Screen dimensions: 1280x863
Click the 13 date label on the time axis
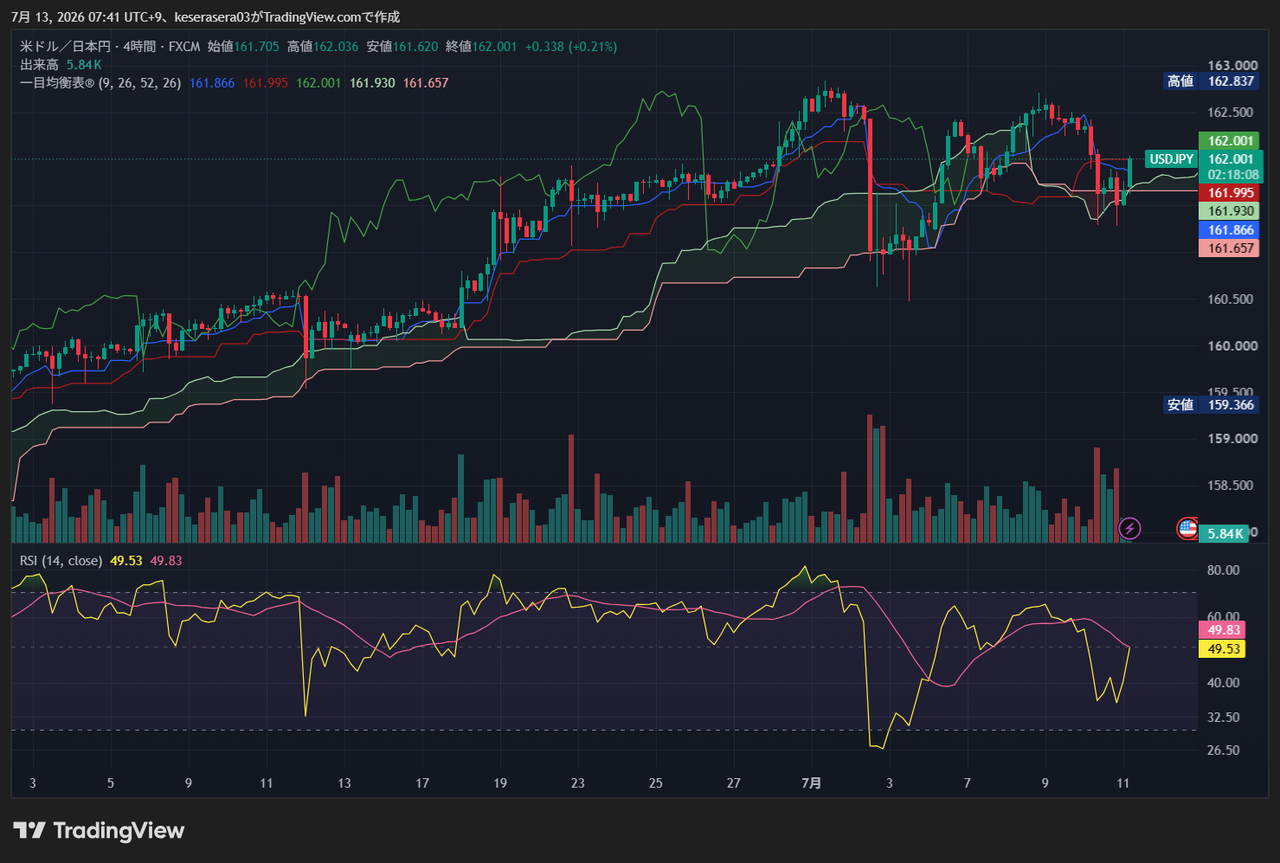tap(344, 783)
